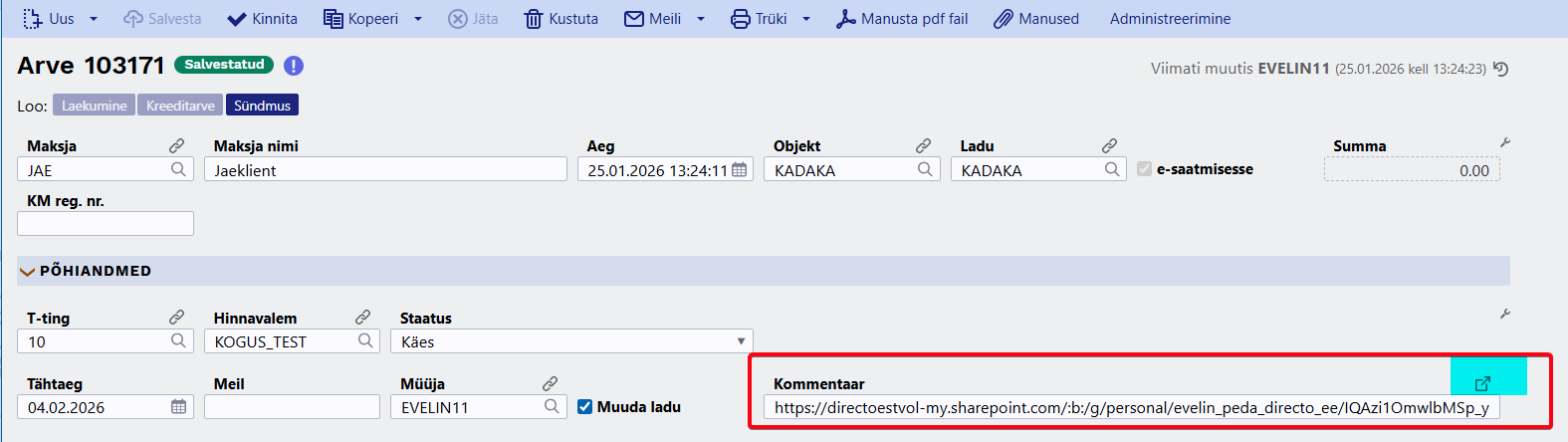Toggle the Muuda ladu checkbox
1568x442 pixels.
(585, 407)
